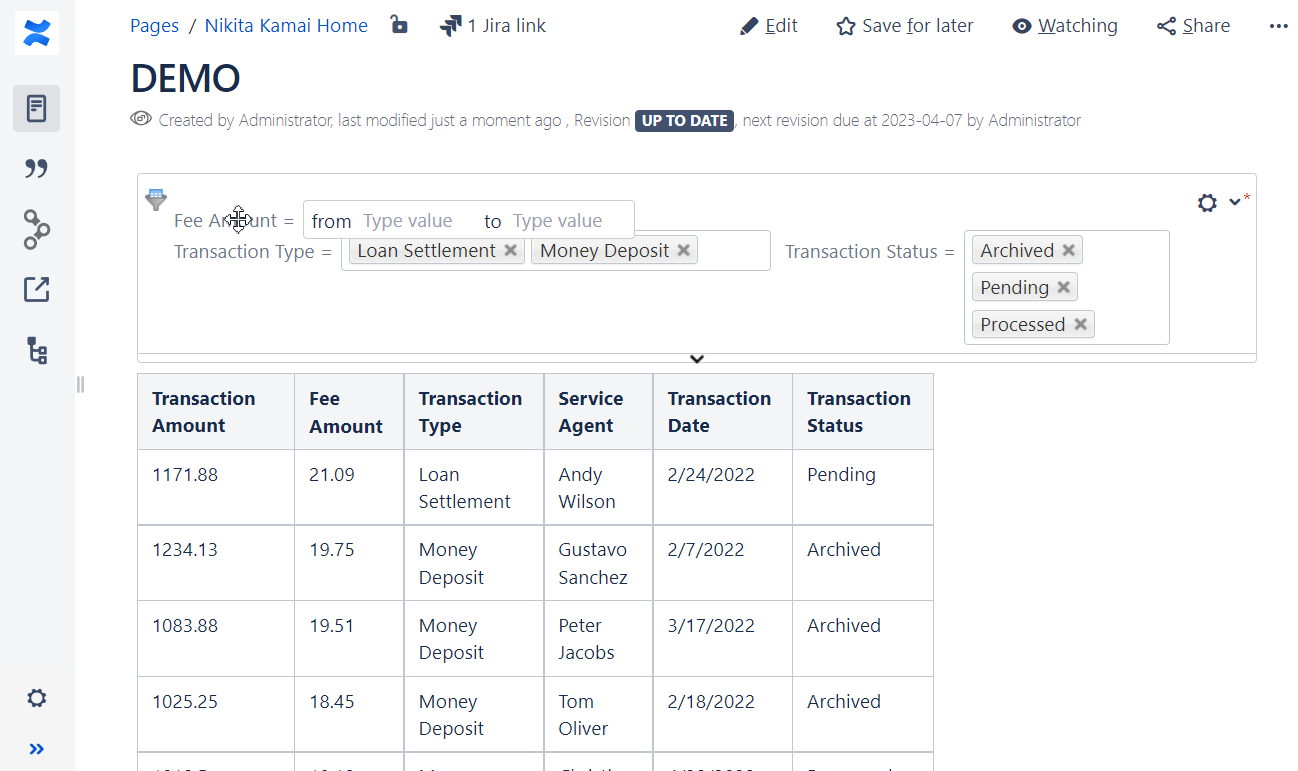Click the Save for later button
The width and height of the screenshot is (1298, 771).
[x=905, y=26]
